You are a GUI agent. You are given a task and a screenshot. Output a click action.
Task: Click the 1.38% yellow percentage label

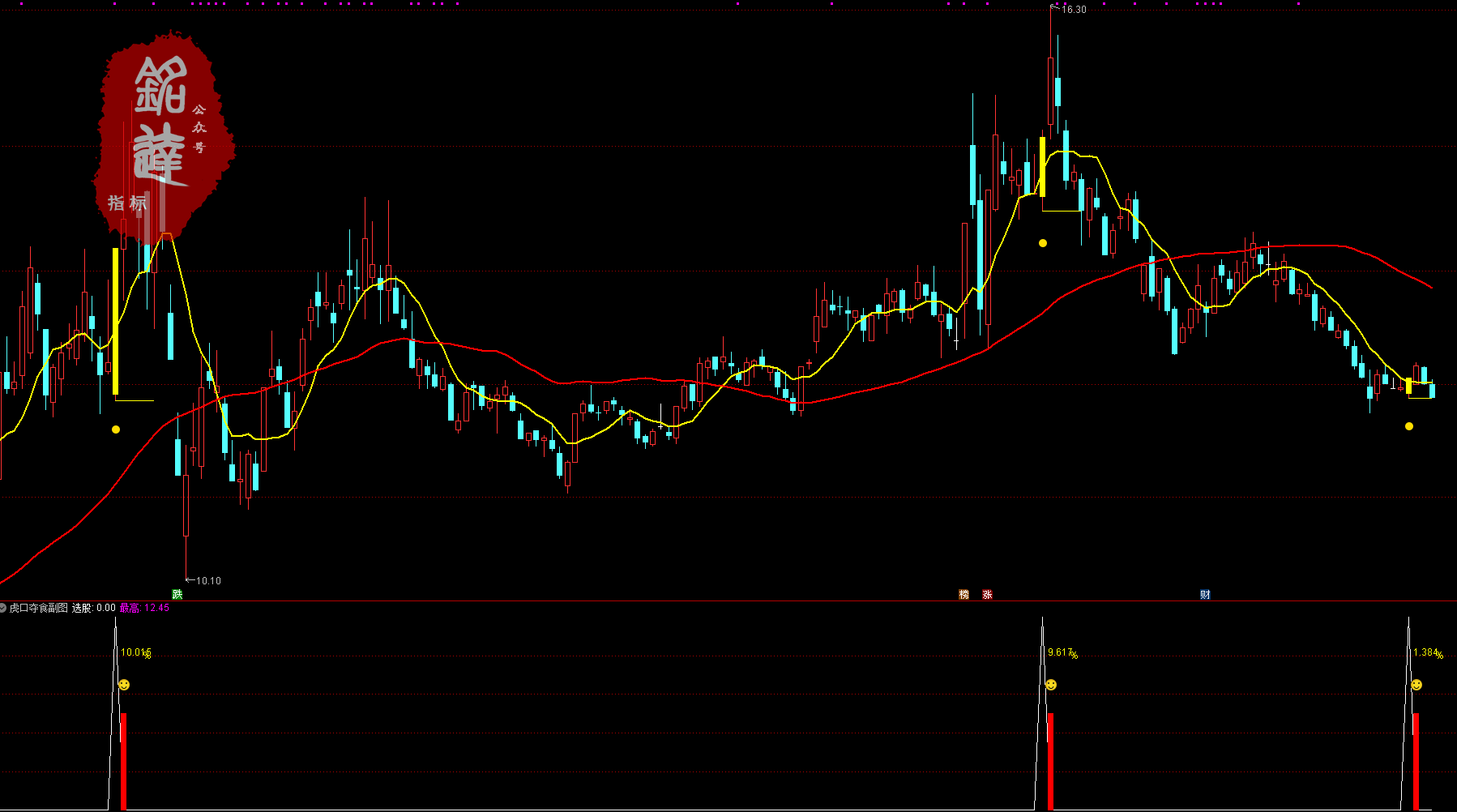click(1427, 652)
